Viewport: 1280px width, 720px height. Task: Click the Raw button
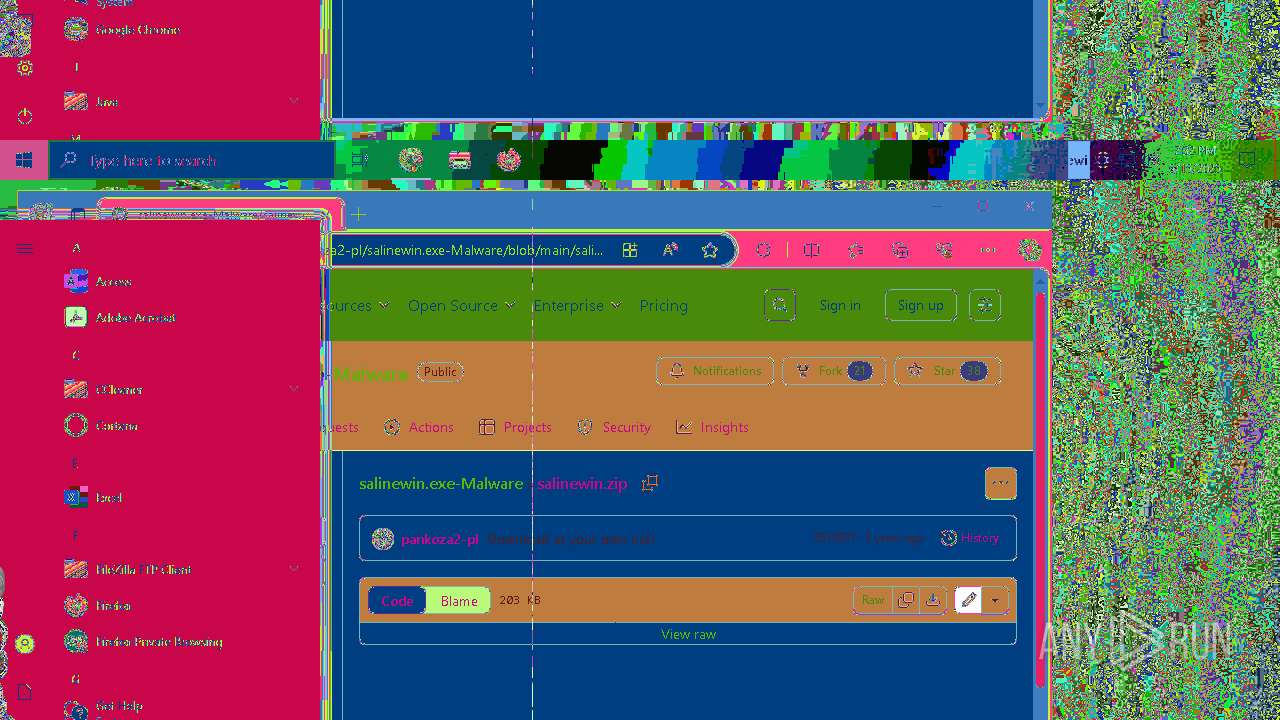point(873,600)
